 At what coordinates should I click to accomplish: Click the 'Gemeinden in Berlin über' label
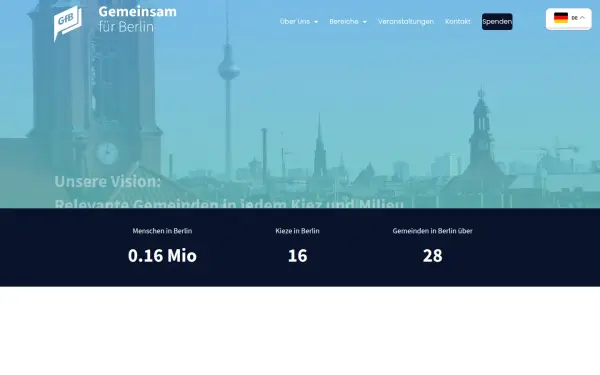432,231
